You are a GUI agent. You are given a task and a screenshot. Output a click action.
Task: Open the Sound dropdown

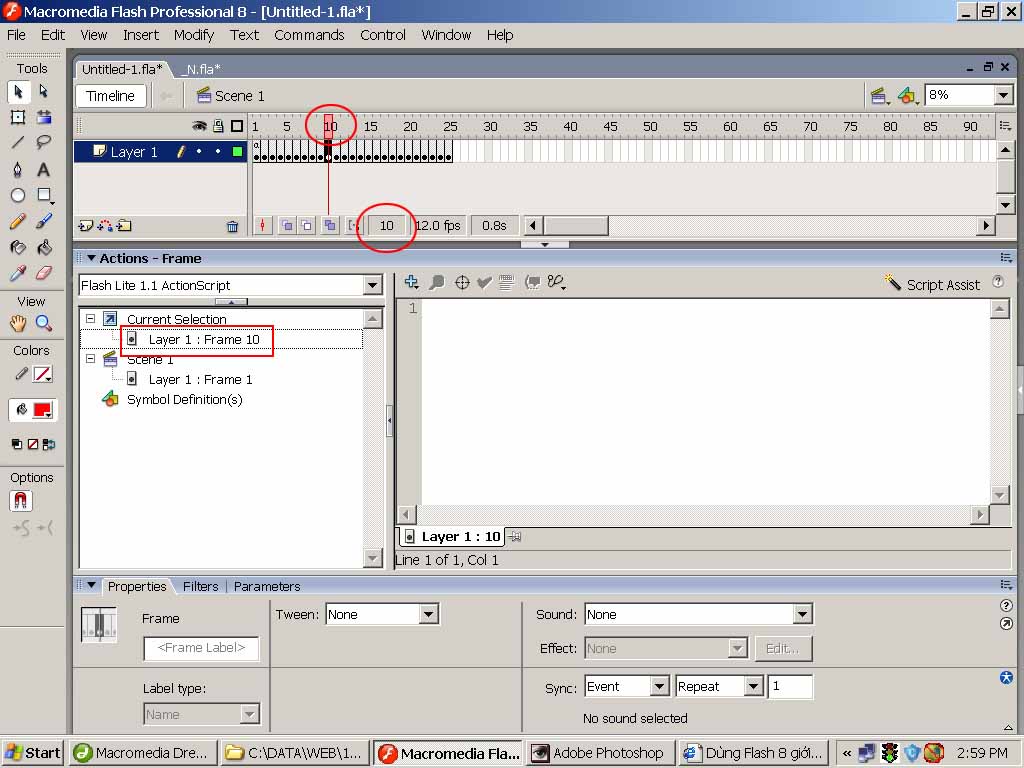802,615
